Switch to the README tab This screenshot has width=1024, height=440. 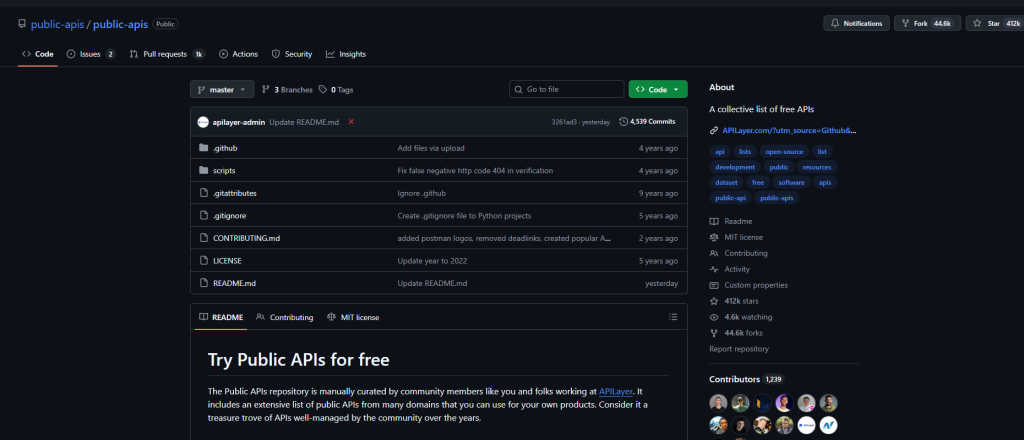point(221,317)
